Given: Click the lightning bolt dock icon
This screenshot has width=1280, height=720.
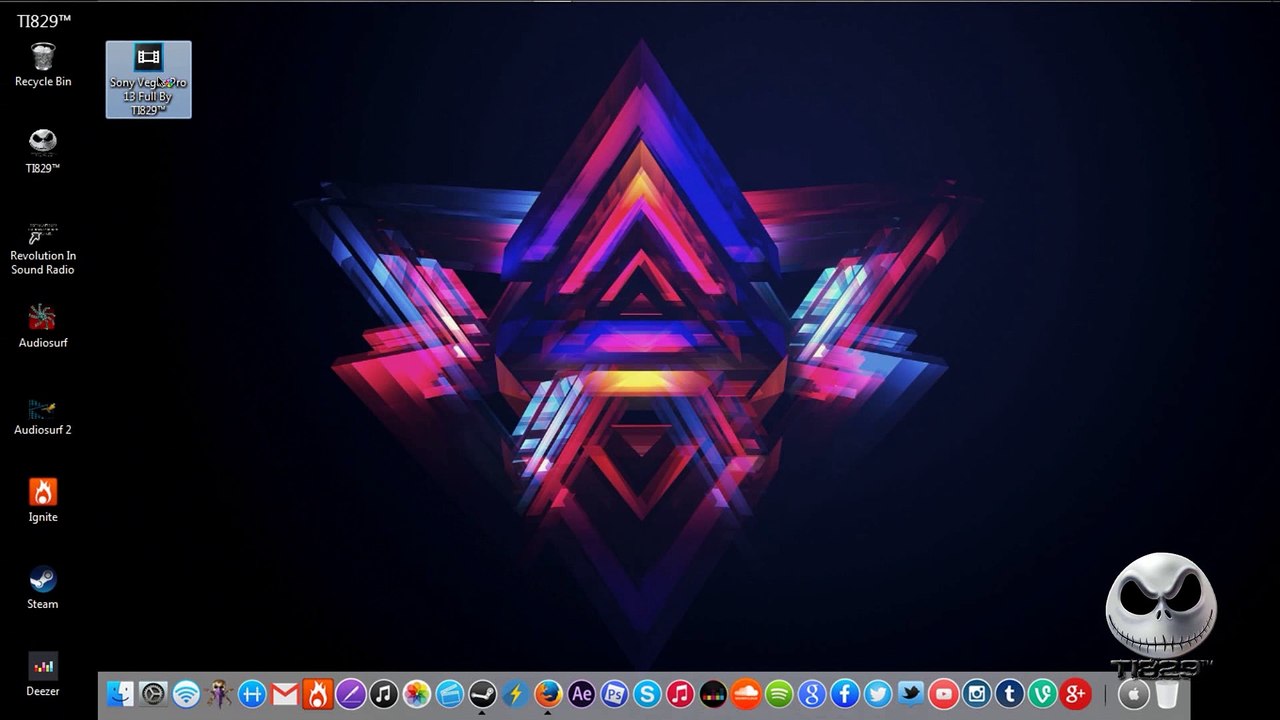Looking at the screenshot, I should click(x=516, y=694).
